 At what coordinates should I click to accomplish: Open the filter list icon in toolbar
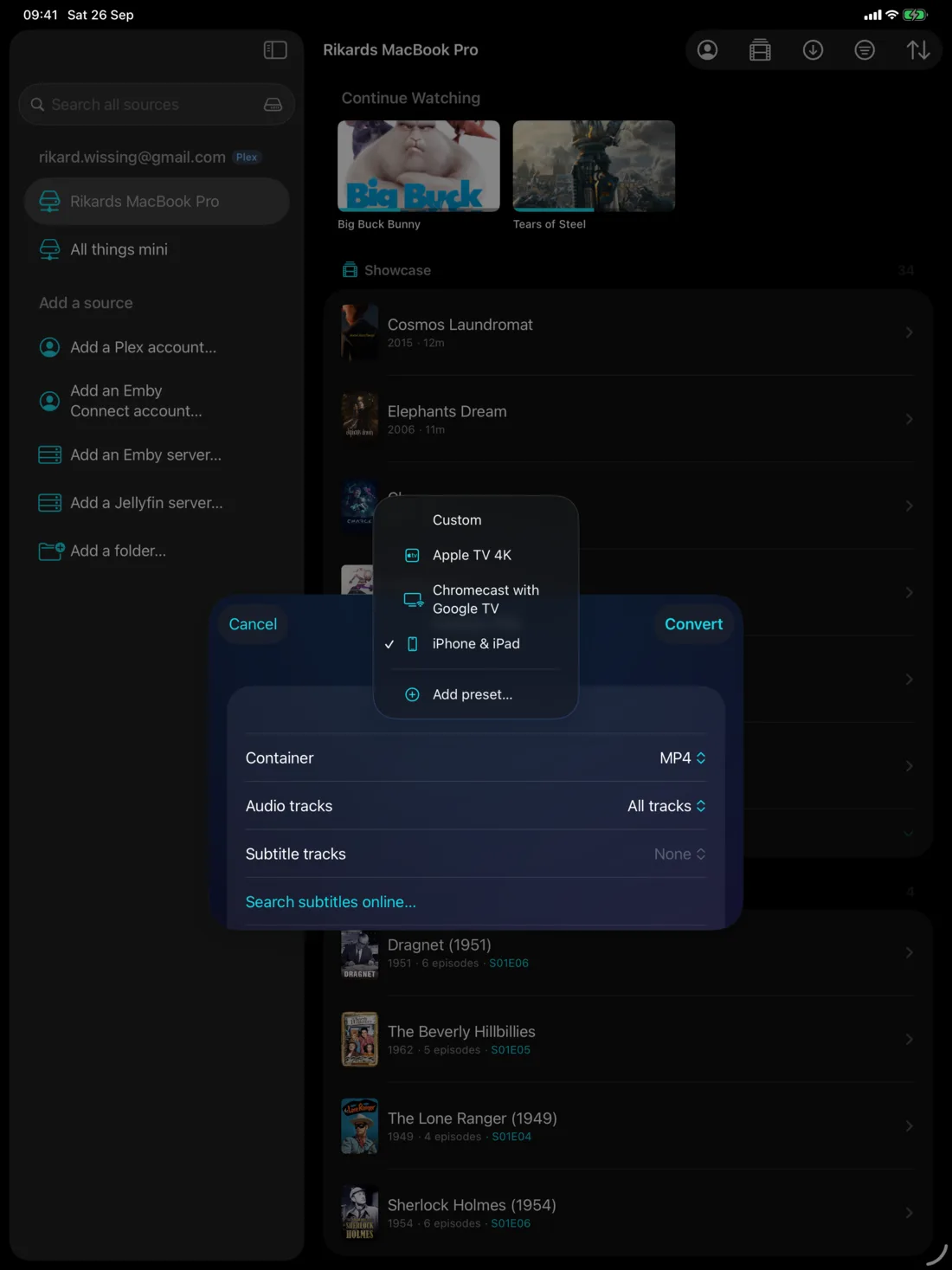click(x=865, y=50)
